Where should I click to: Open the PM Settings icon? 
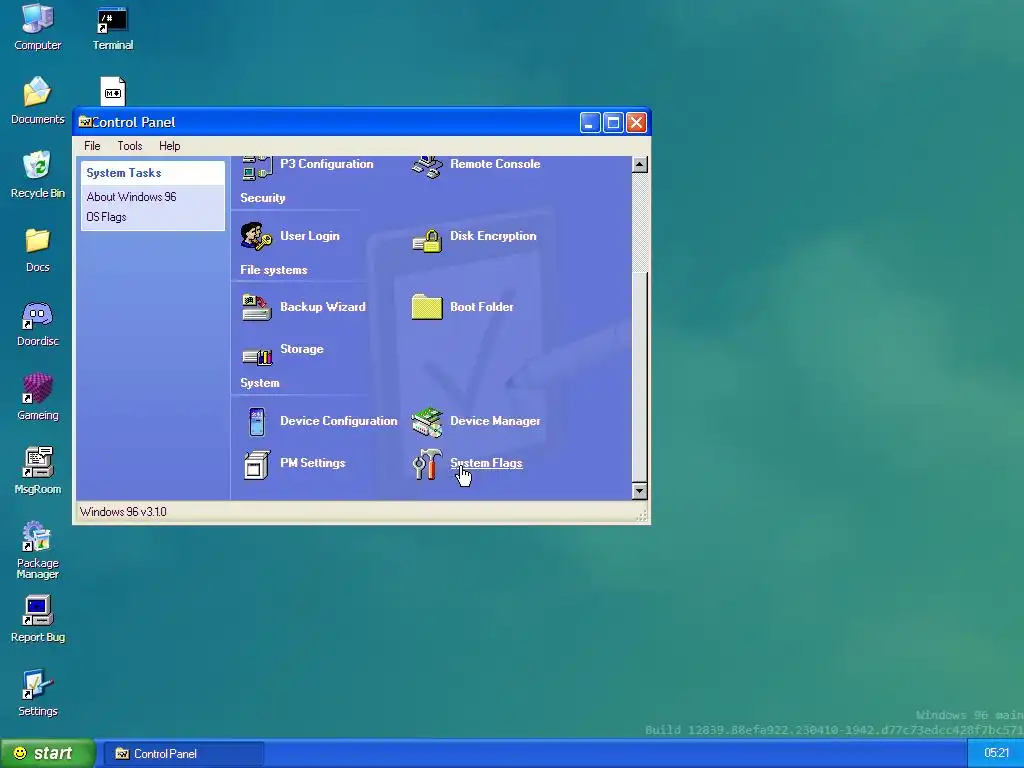(x=257, y=464)
